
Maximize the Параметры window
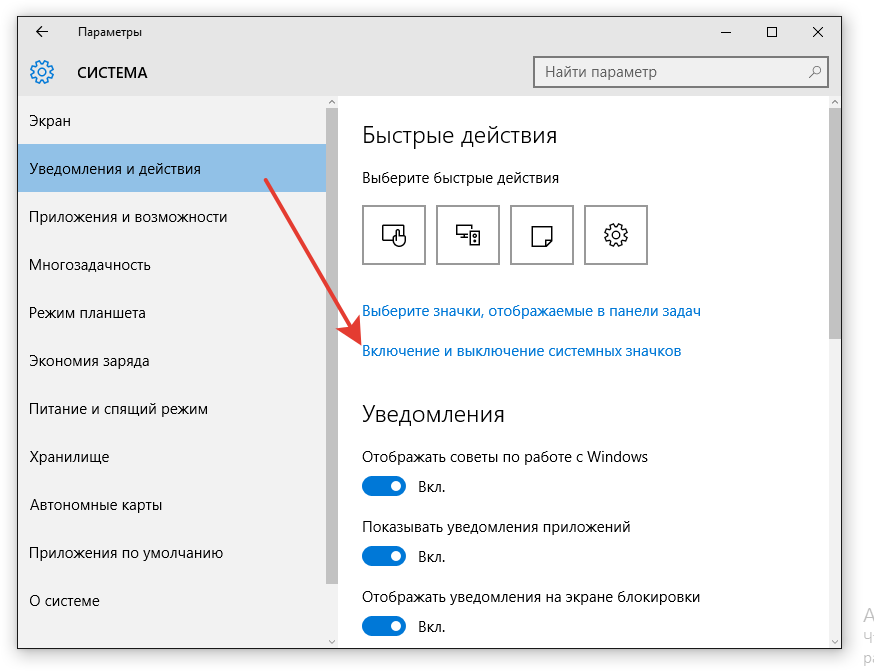(x=772, y=32)
